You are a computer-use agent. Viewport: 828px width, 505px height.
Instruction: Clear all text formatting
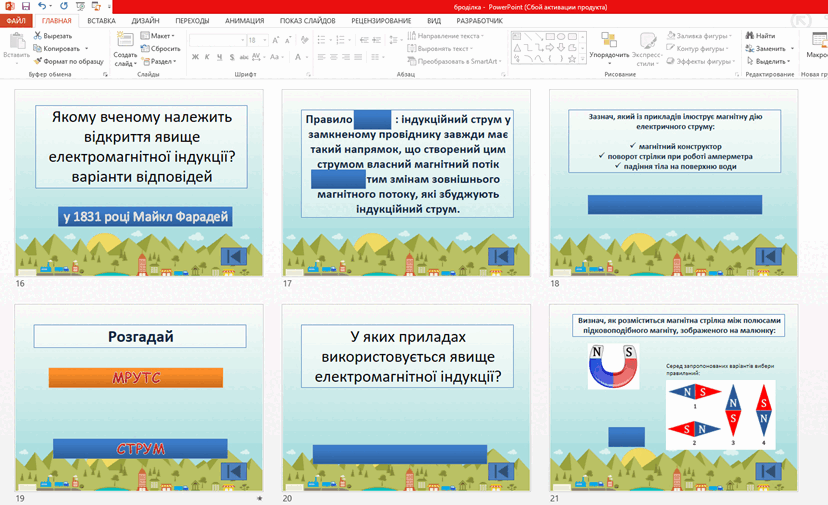tap(305, 40)
